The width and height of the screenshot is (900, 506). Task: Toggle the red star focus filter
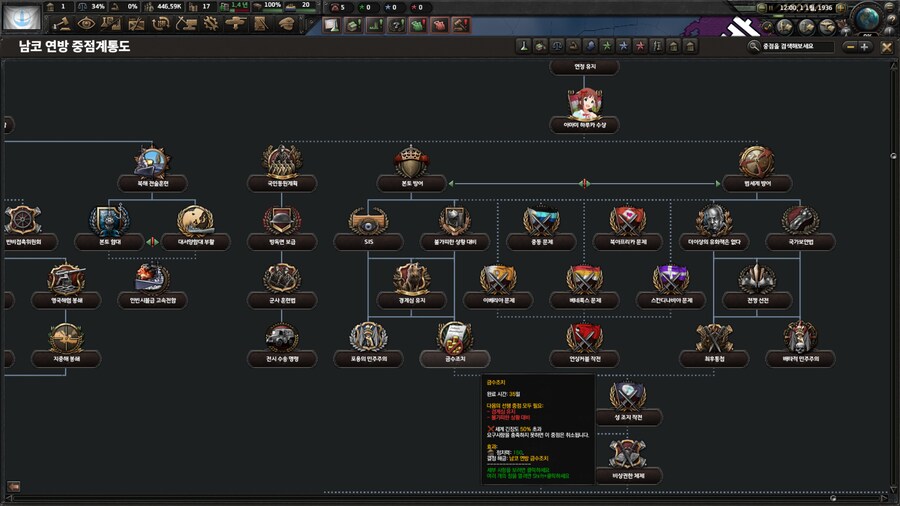point(637,46)
